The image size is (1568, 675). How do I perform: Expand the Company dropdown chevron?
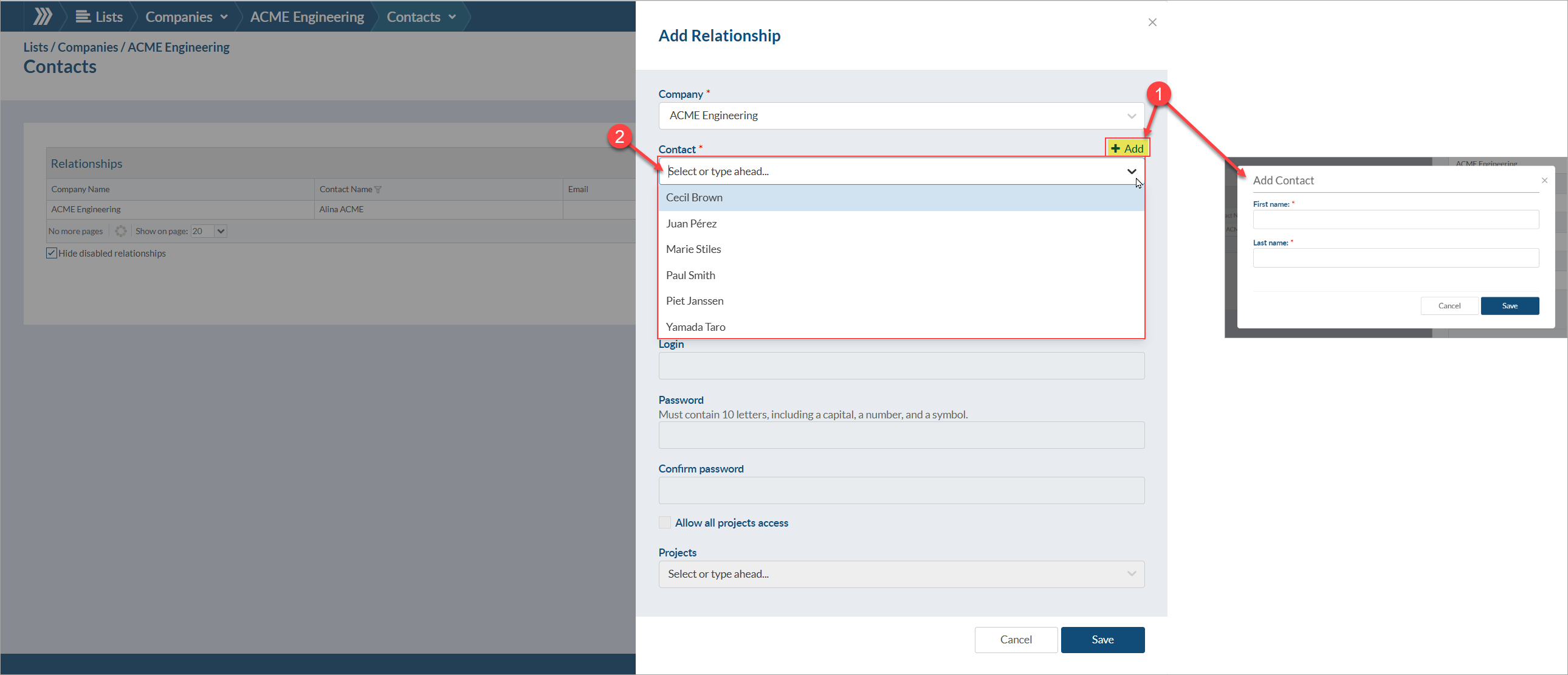point(1131,116)
